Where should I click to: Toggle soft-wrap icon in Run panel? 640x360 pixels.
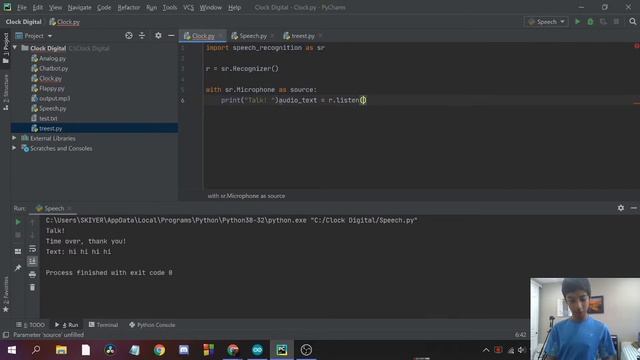click(32, 249)
